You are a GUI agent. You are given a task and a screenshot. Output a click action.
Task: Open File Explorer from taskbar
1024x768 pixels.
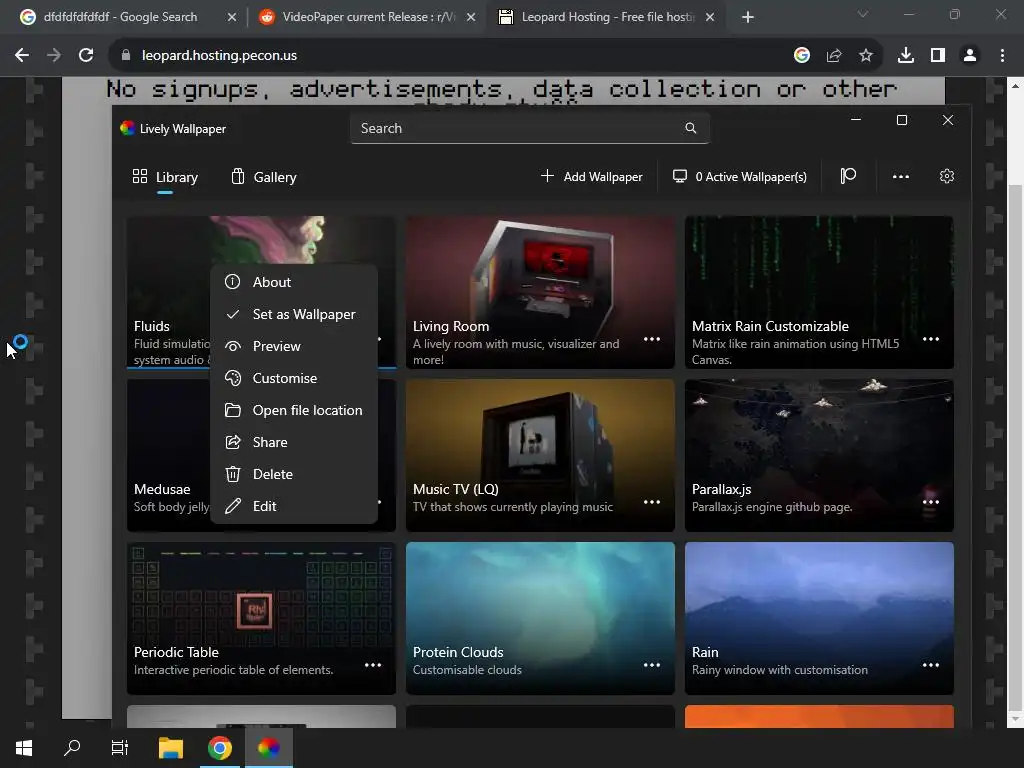click(171, 748)
